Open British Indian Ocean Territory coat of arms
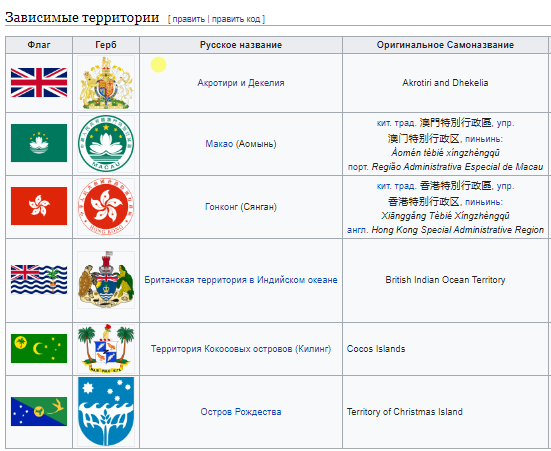Viewport: 551px width, 451px height. pos(106,280)
